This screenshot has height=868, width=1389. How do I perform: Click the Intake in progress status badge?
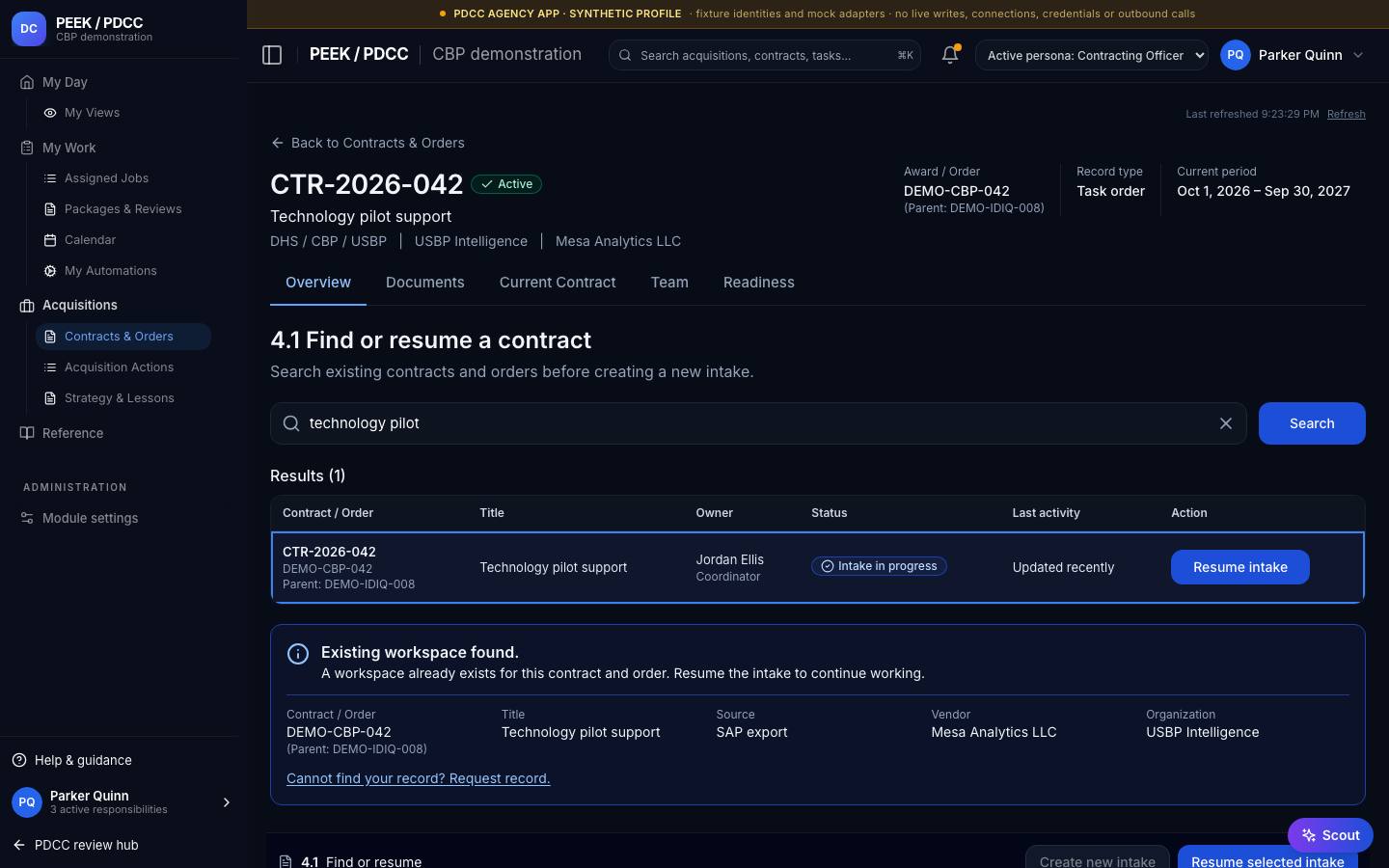point(879,566)
